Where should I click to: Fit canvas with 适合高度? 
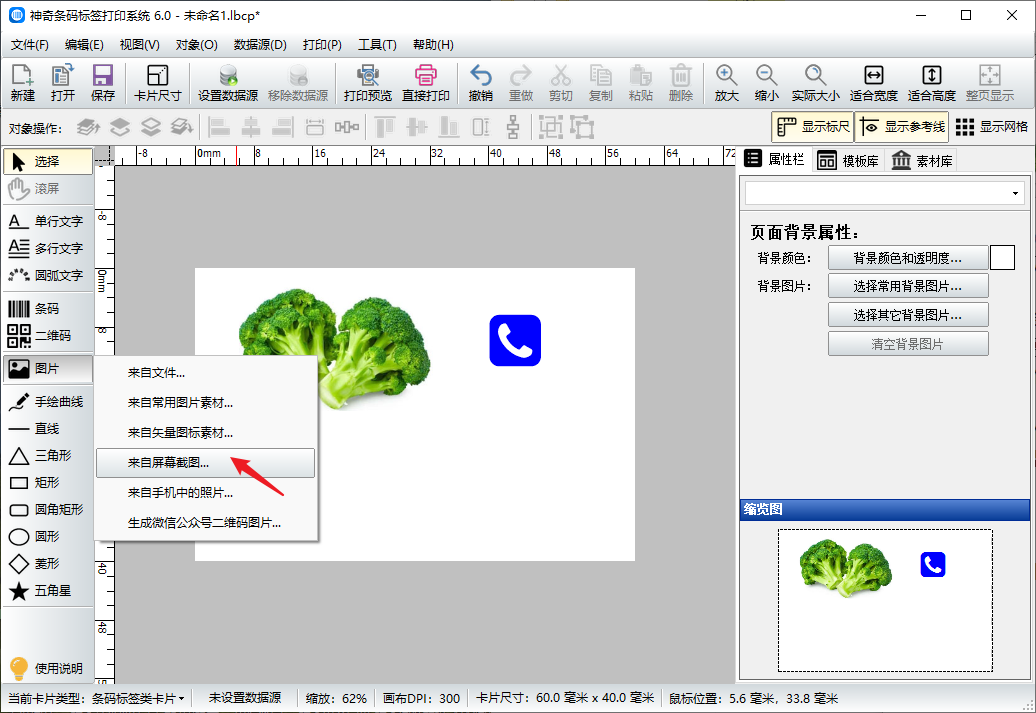coord(932,83)
